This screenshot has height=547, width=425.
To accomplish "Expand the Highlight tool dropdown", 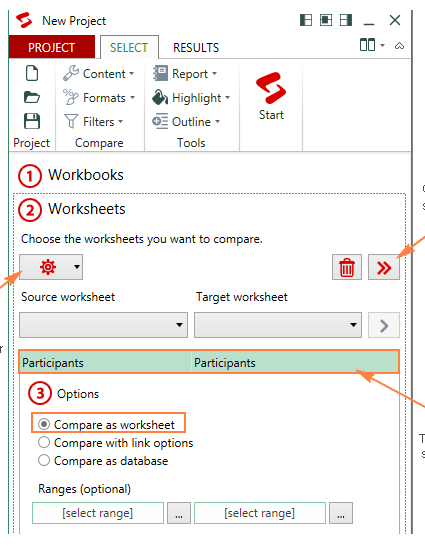I will [191, 98].
